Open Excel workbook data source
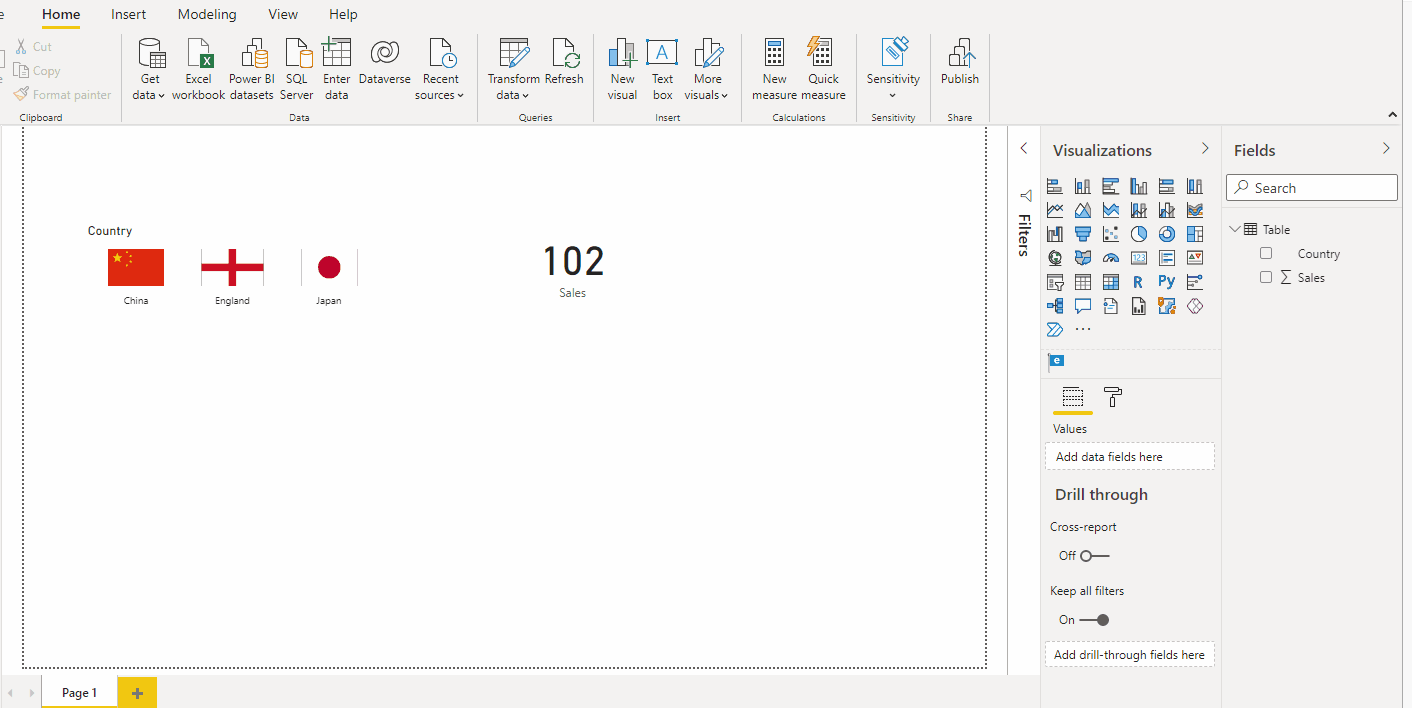 coord(198,70)
